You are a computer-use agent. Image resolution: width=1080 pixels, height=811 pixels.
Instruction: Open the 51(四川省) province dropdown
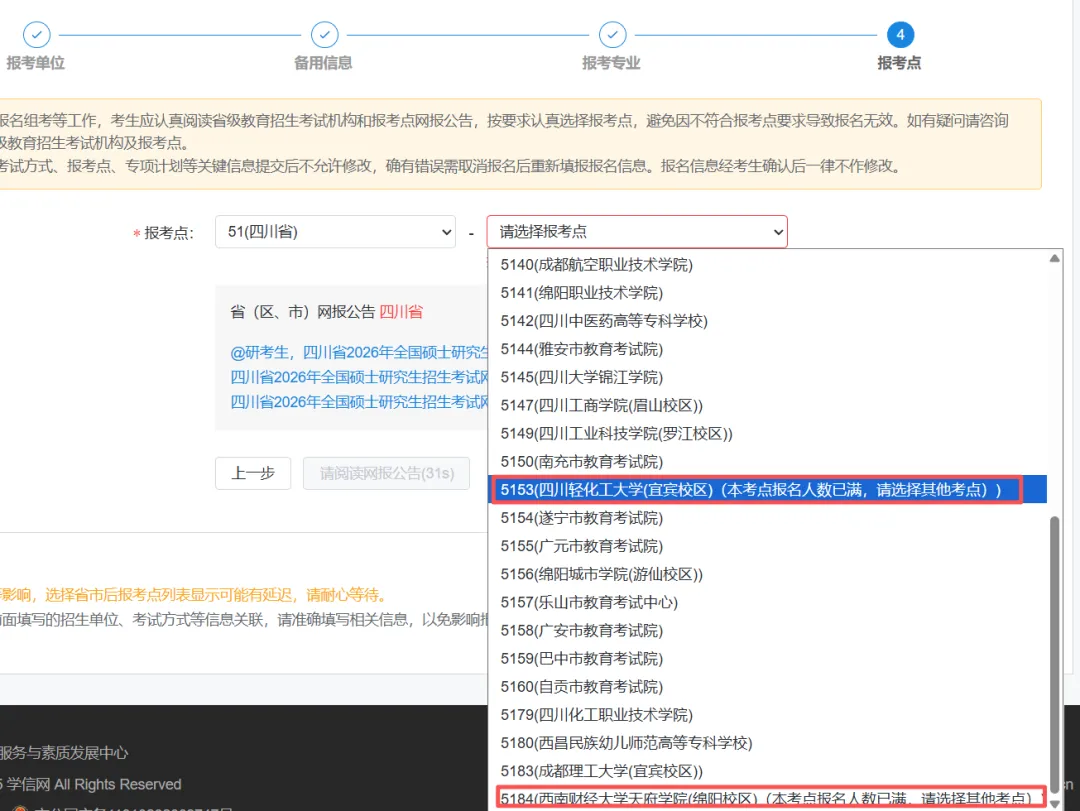click(336, 232)
